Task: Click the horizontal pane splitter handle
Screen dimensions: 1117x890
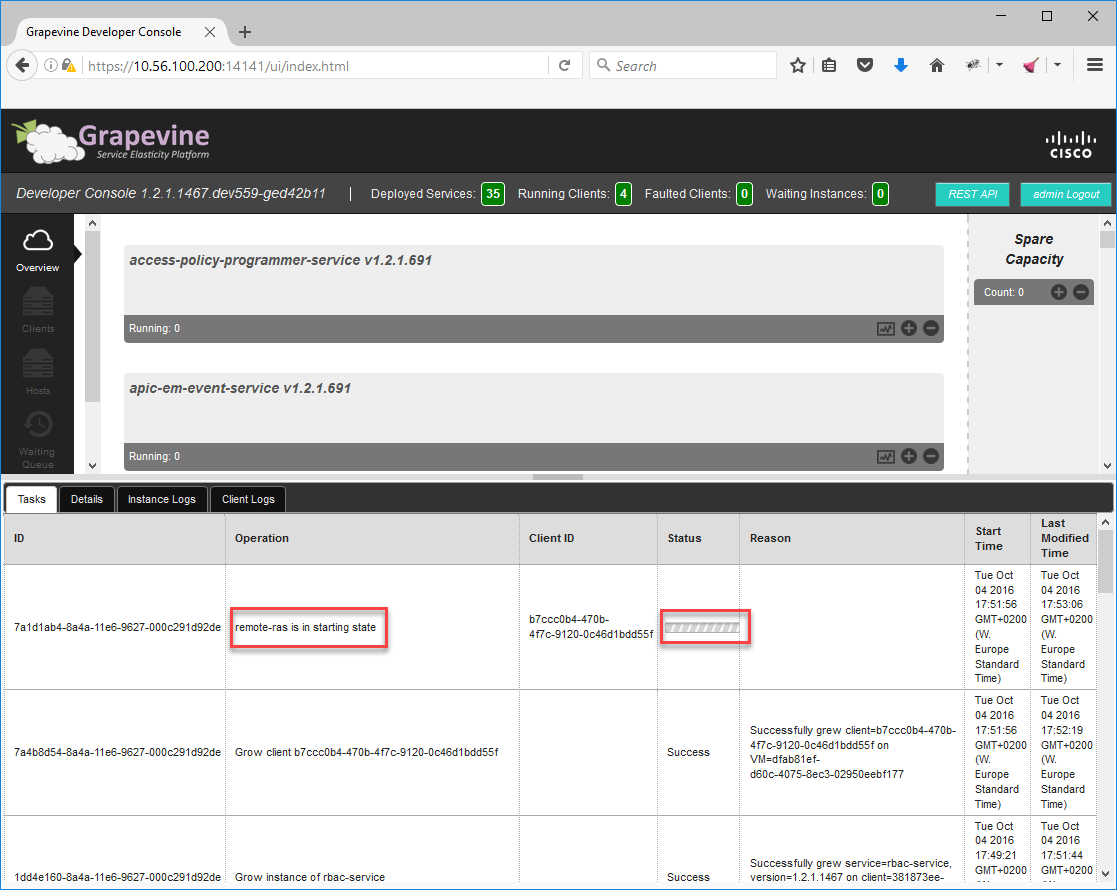Action: click(558, 477)
